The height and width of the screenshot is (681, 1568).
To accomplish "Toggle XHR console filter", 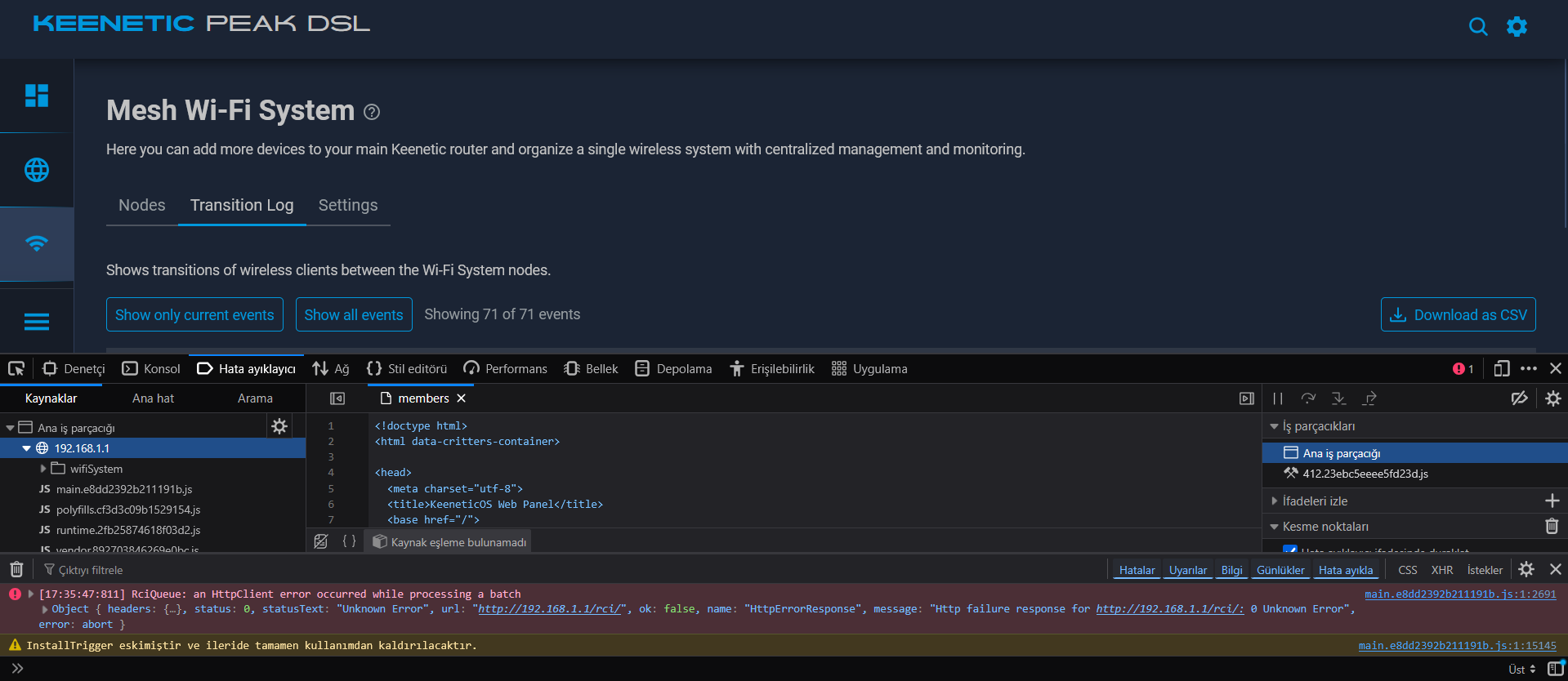I will [1441, 570].
